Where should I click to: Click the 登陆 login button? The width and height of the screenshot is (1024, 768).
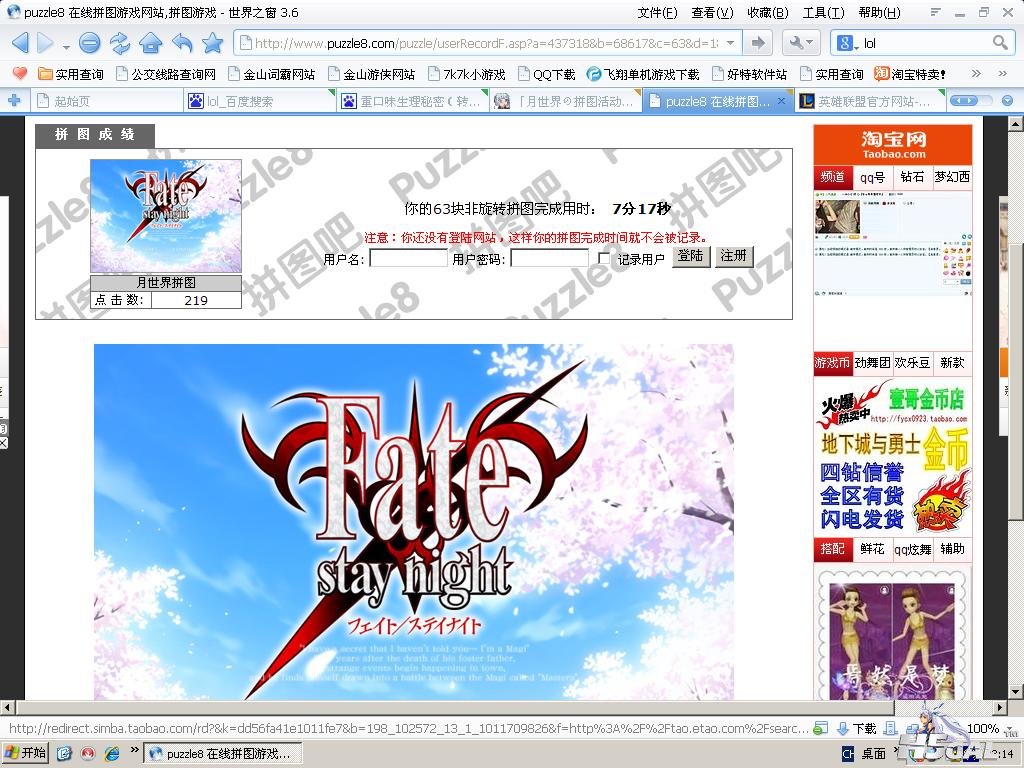[x=690, y=257]
